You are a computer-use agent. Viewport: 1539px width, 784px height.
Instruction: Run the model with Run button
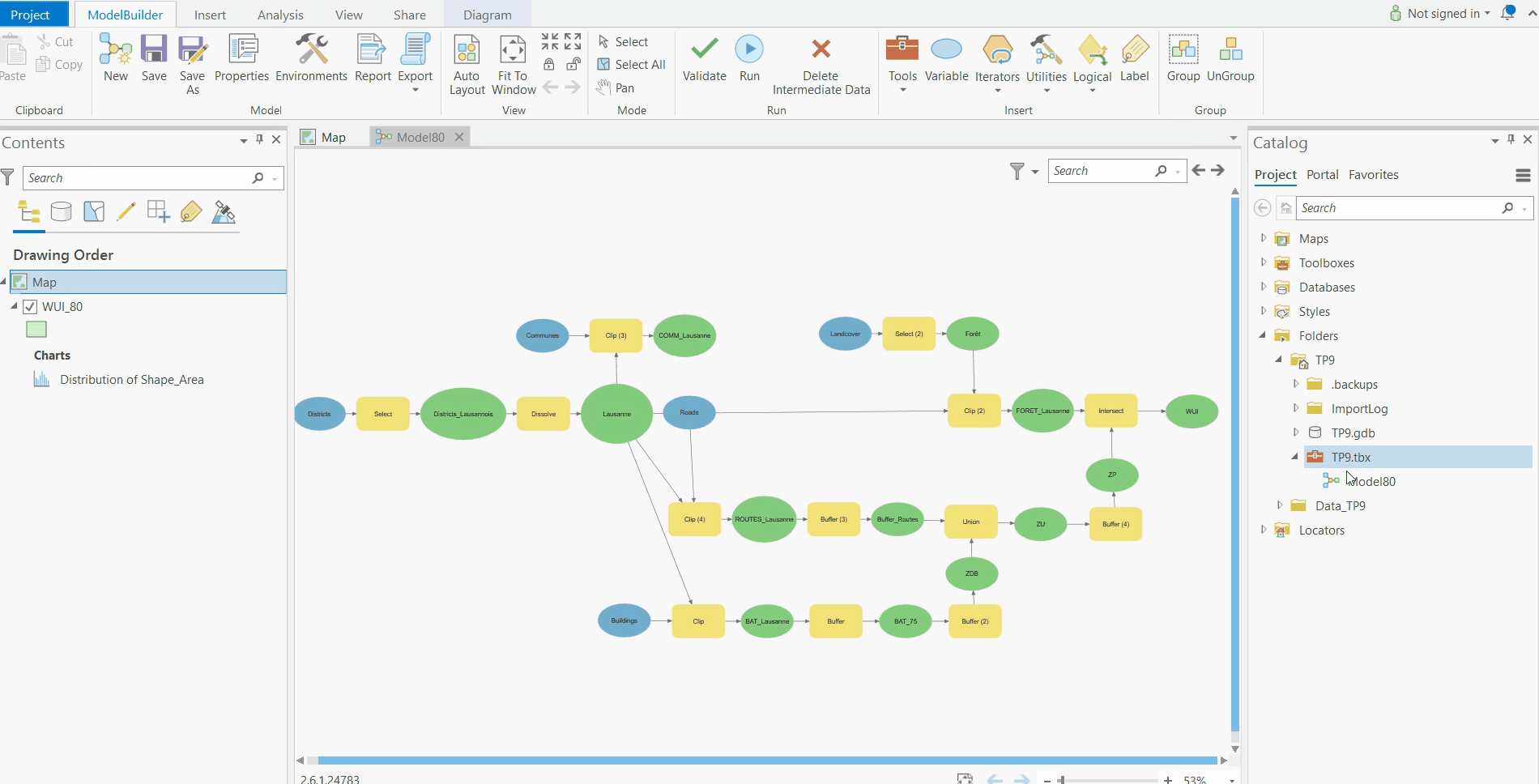coord(749,50)
